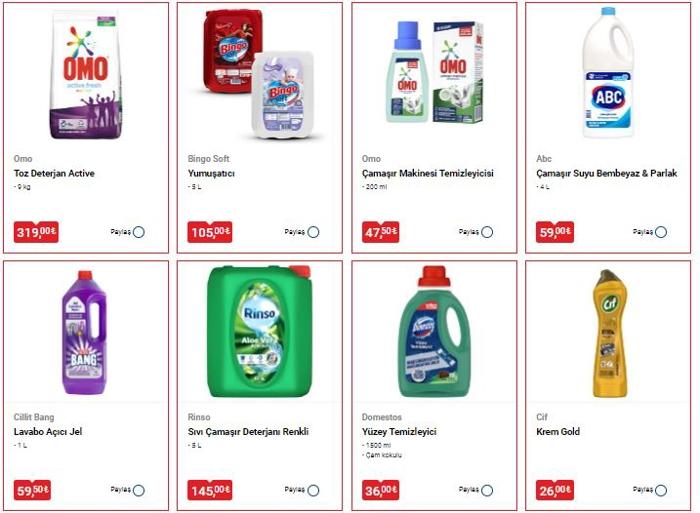Check Paylaş circle for Rinso detergent

click(x=313, y=491)
